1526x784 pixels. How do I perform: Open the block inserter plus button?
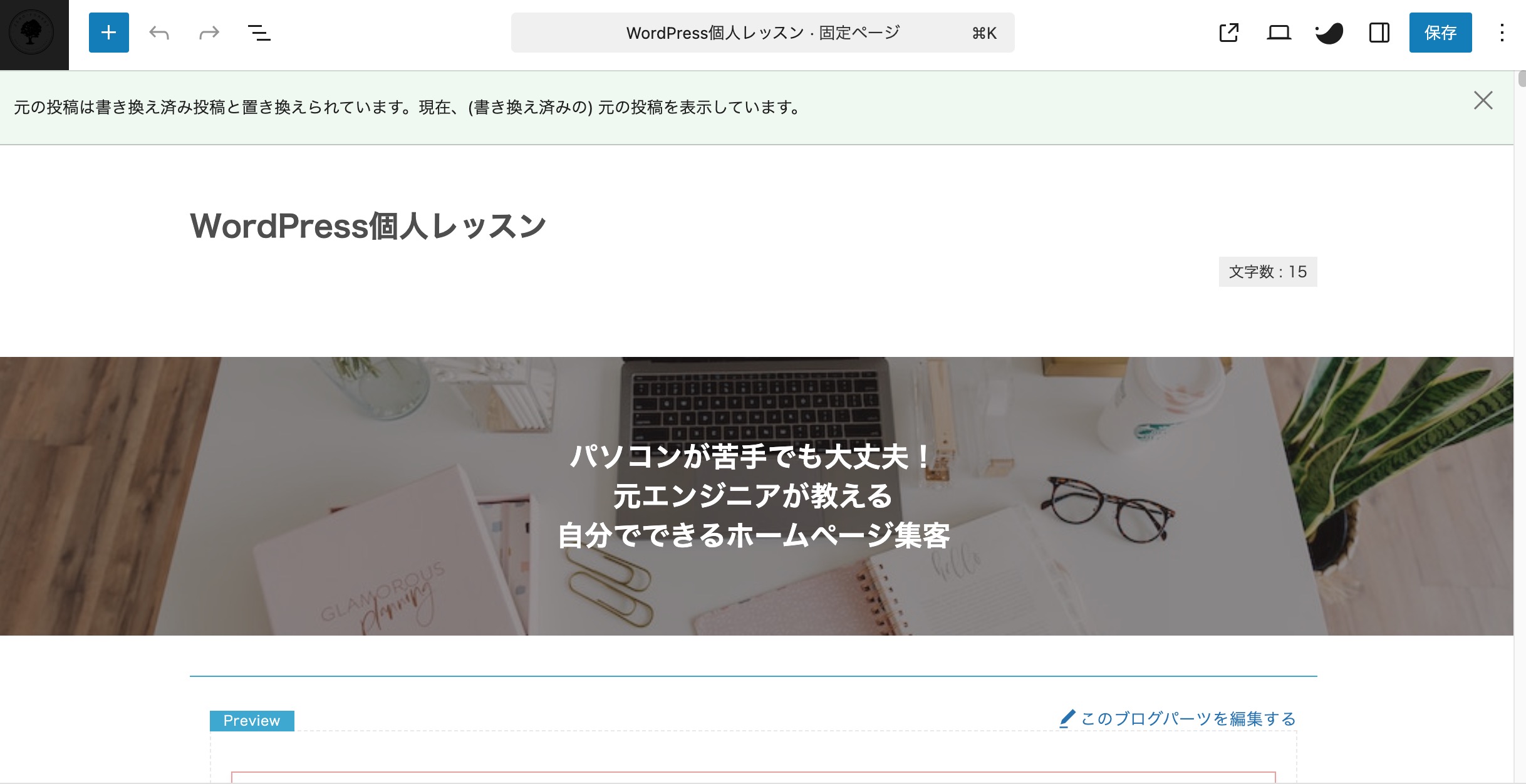109,33
